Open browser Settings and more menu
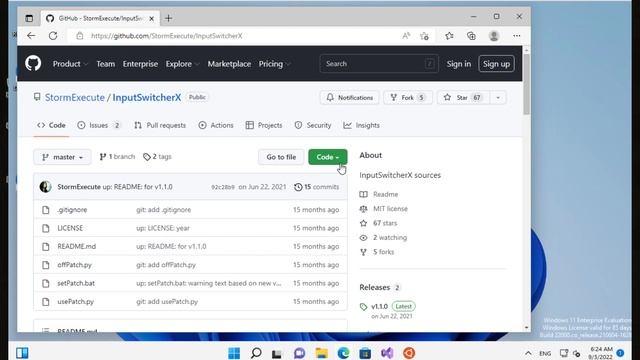This screenshot has width=640, height=360. click(517, 36)
